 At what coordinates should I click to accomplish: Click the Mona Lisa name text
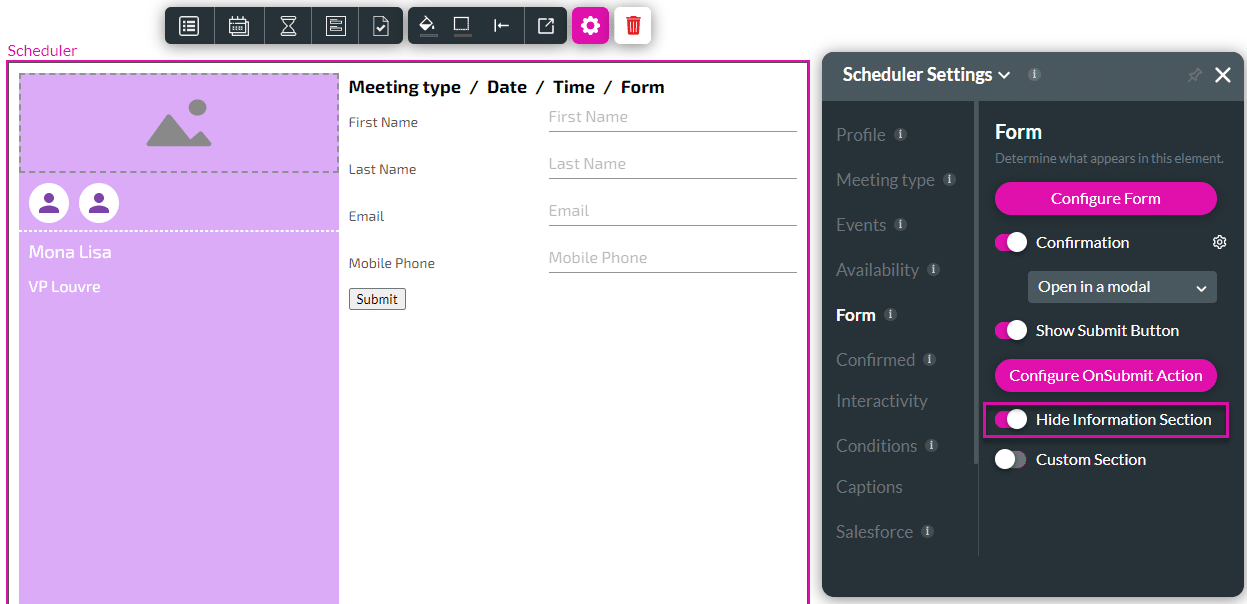click(x=70, y=252)
